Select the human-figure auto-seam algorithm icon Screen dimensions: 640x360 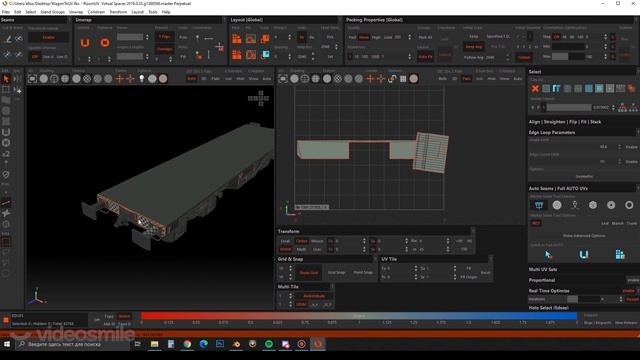(x=575, y=205)
